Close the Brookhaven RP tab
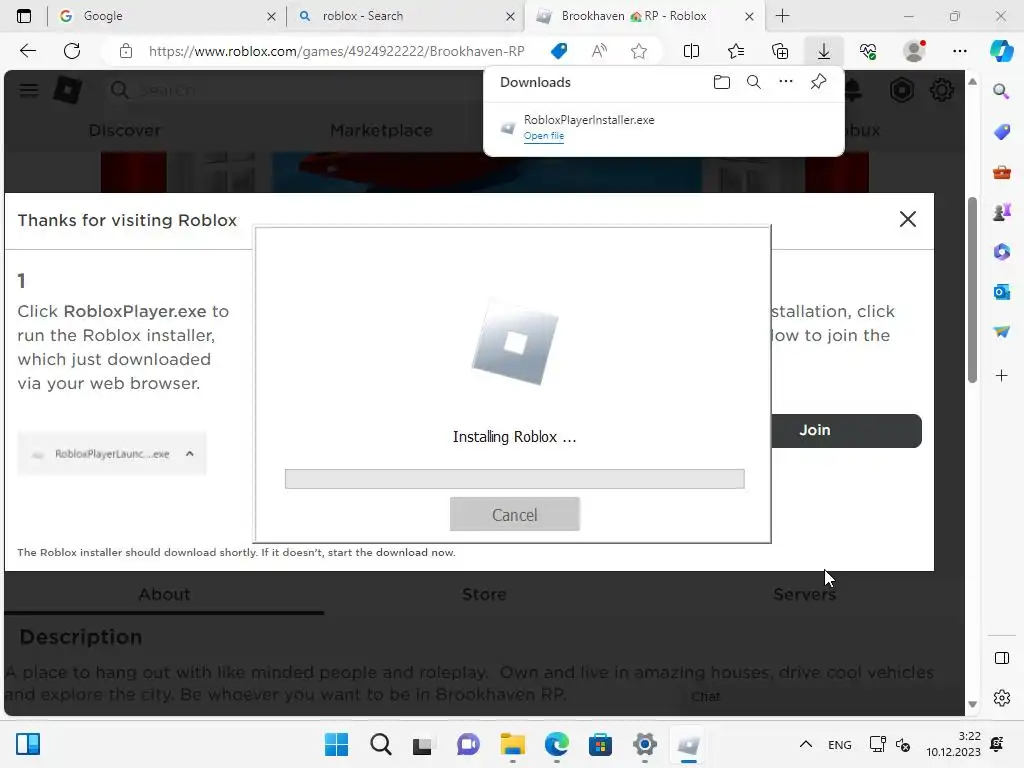Viewport: 1024px width, 768px height. 750,16
